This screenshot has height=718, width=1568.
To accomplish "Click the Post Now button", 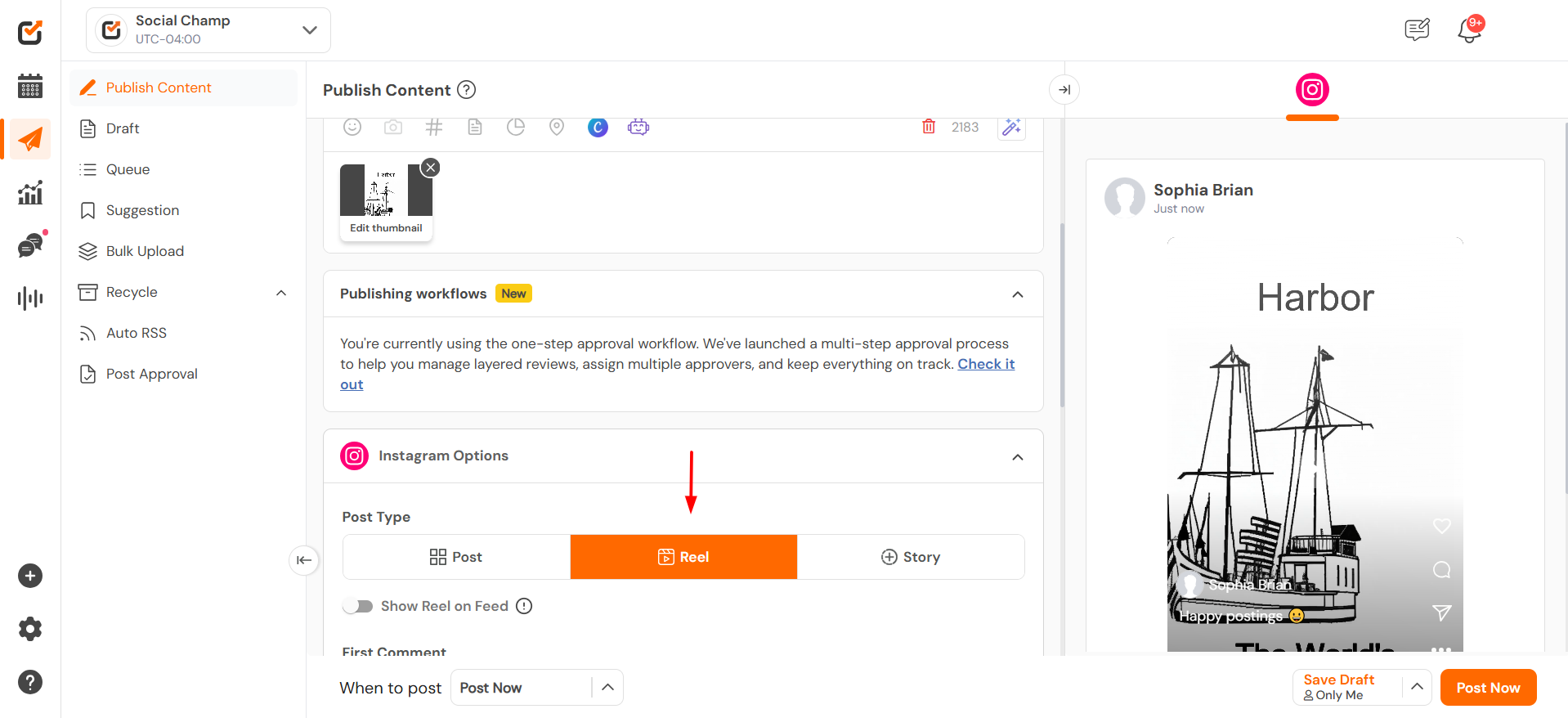I will coord(1488,688).
